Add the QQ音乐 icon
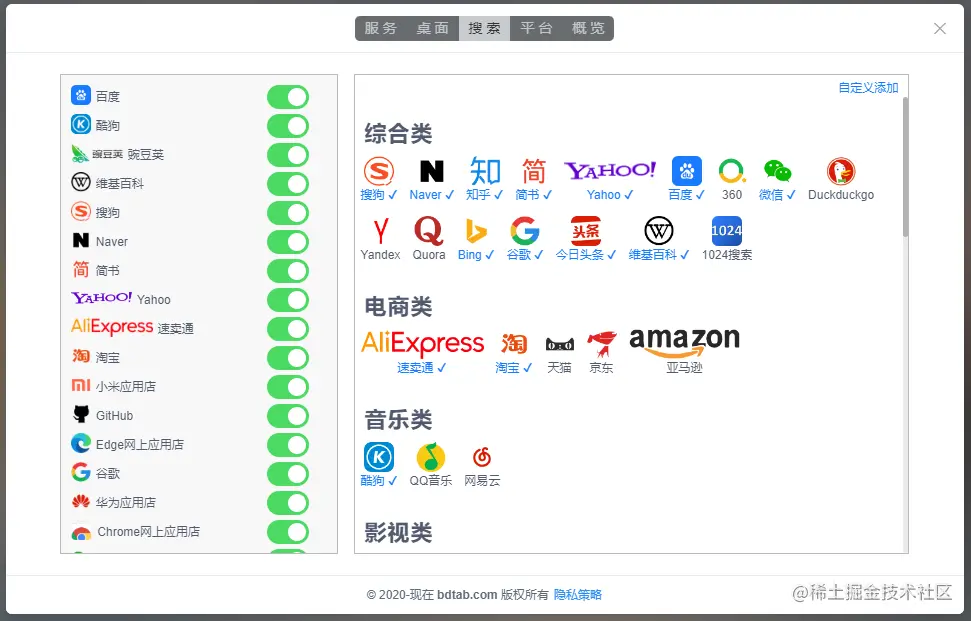Image resolution: width=971 pixels, height=621 pixels. (x=431, y=458)
